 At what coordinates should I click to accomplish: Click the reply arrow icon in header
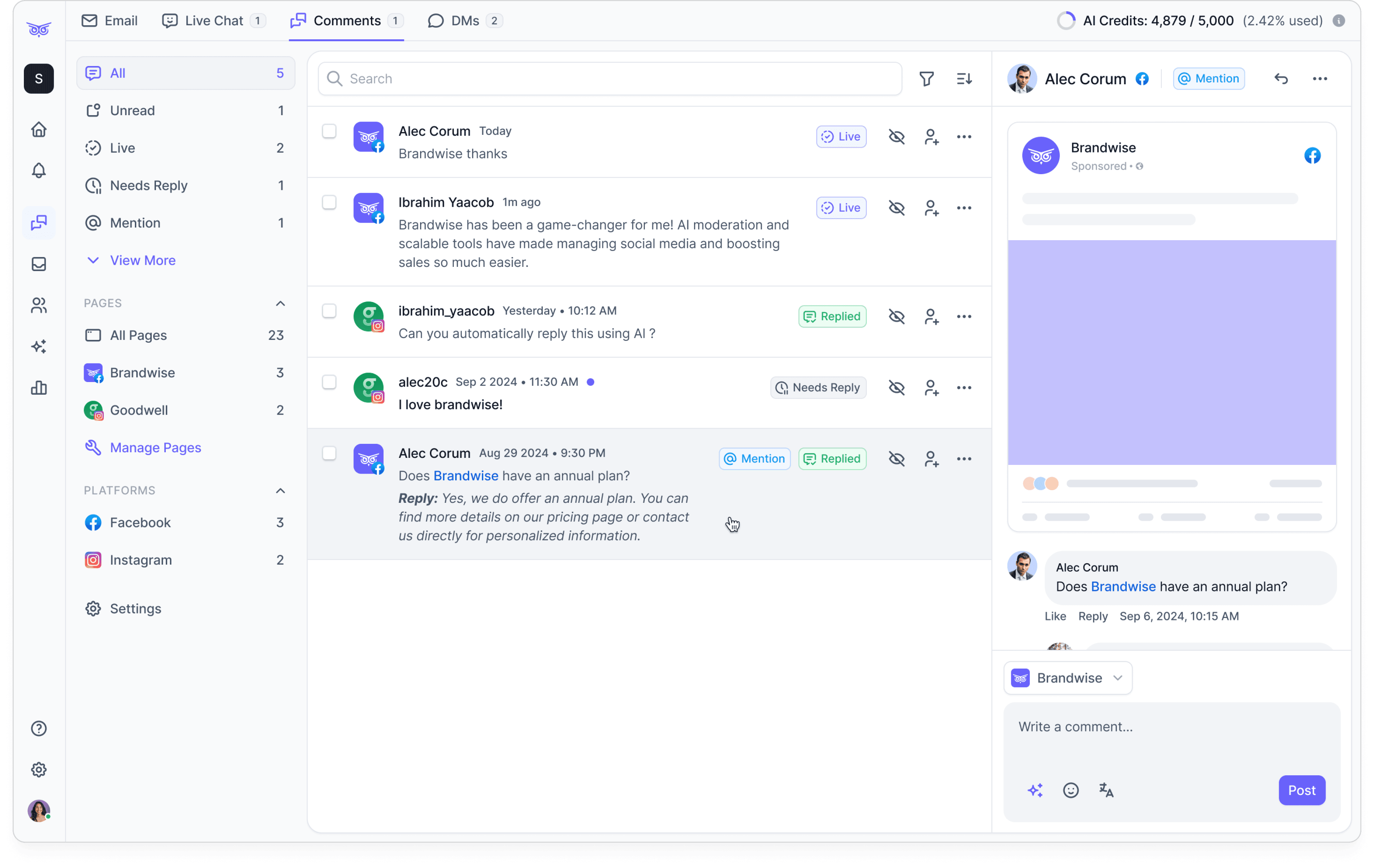pyautogui.click(x=1281, y=79)
